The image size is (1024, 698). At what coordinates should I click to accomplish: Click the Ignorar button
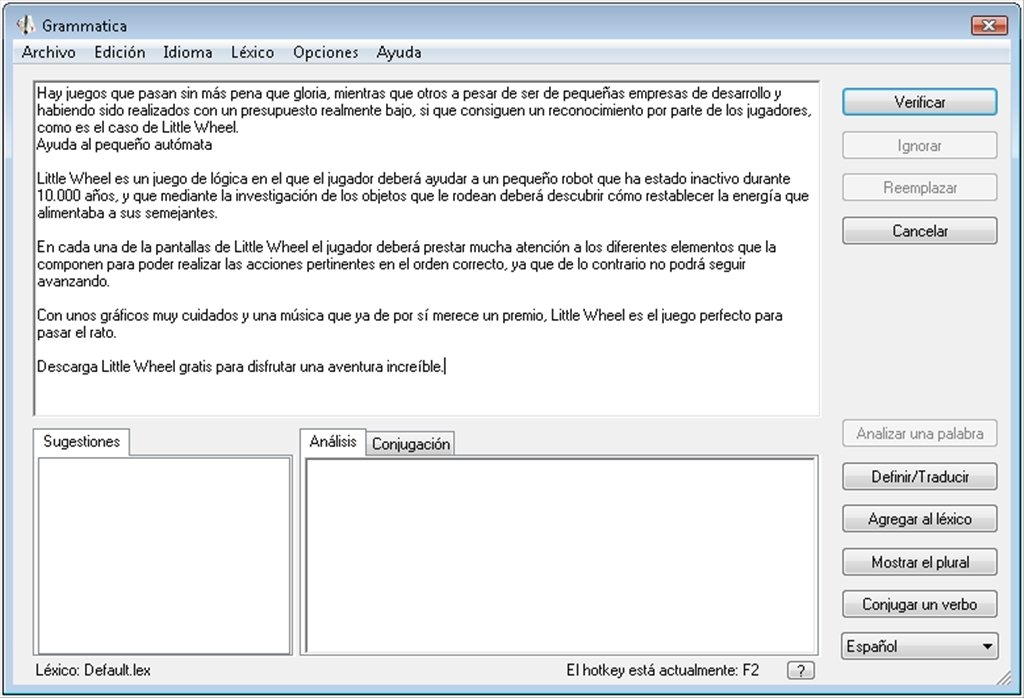tap(920, 146)
